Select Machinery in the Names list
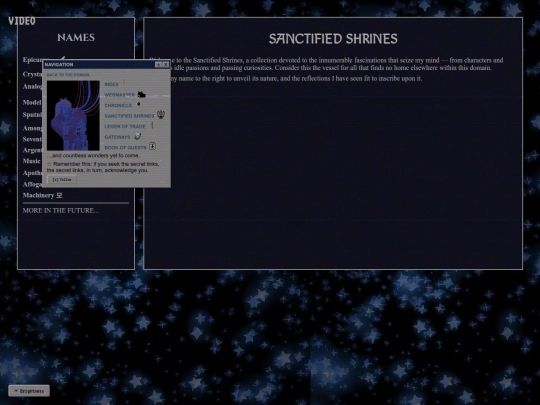 38,195
